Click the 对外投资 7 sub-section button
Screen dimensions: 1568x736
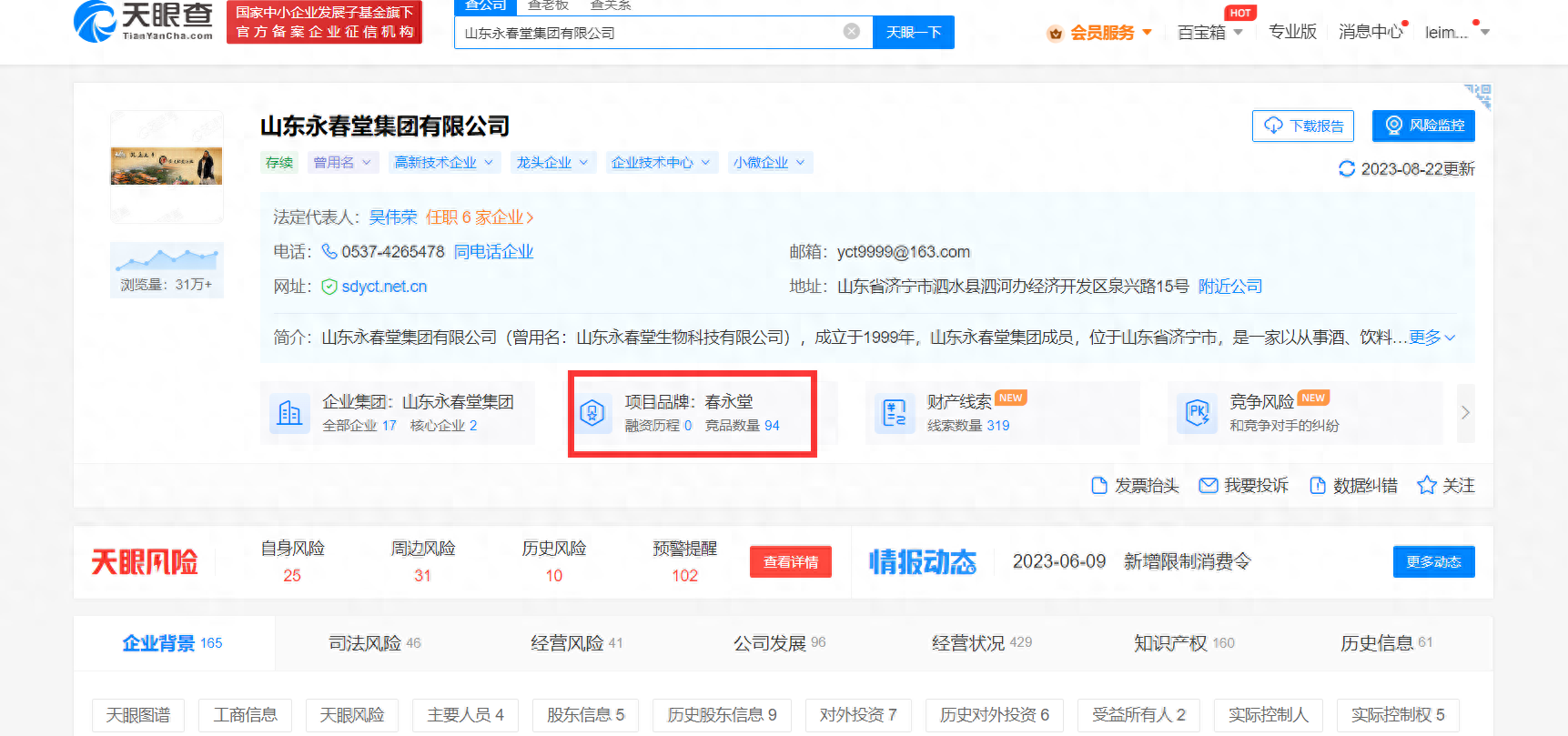point(858,715)
